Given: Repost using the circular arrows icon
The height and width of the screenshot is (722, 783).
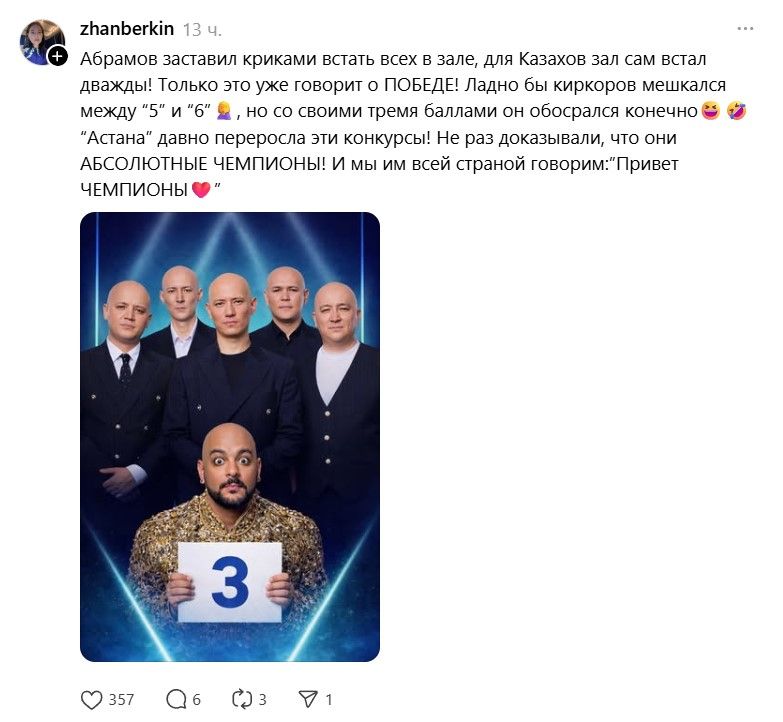Looking at the screenshot, I should pos(242,700).
